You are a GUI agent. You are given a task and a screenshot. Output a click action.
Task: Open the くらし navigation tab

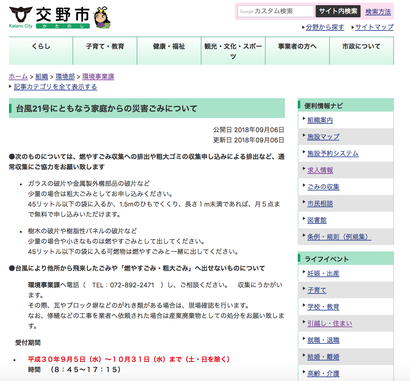(x=41, y=51)
